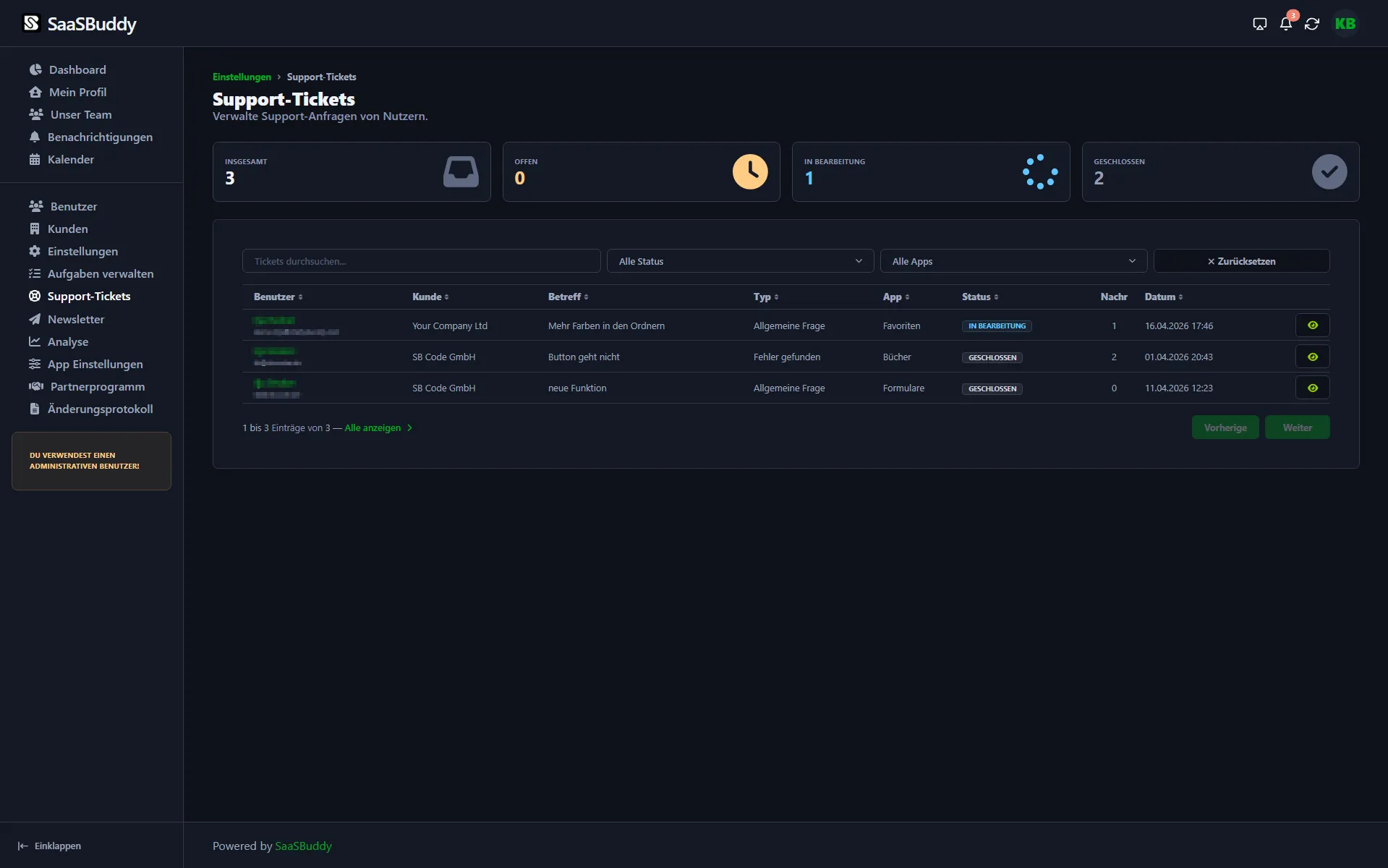Open the notifications bell with badge
1388x868 pixels.
[x=1286, y=23]
